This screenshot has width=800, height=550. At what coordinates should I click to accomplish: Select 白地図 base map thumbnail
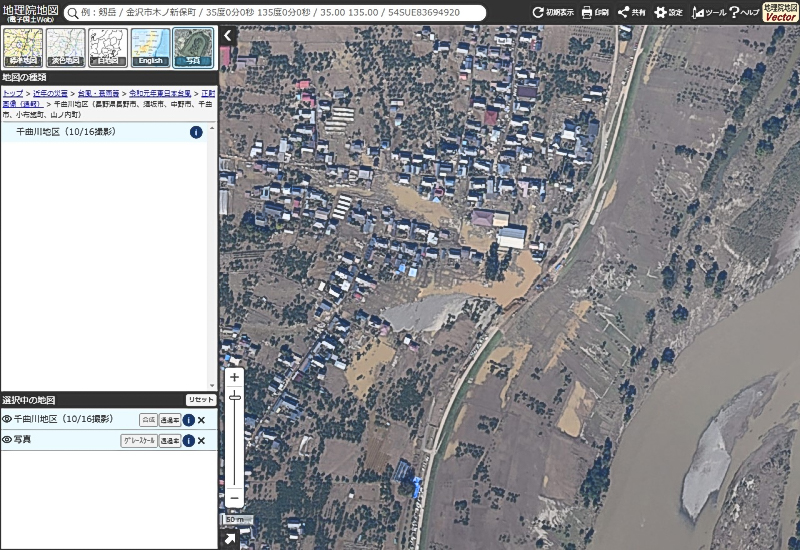(x=108, y=47)
